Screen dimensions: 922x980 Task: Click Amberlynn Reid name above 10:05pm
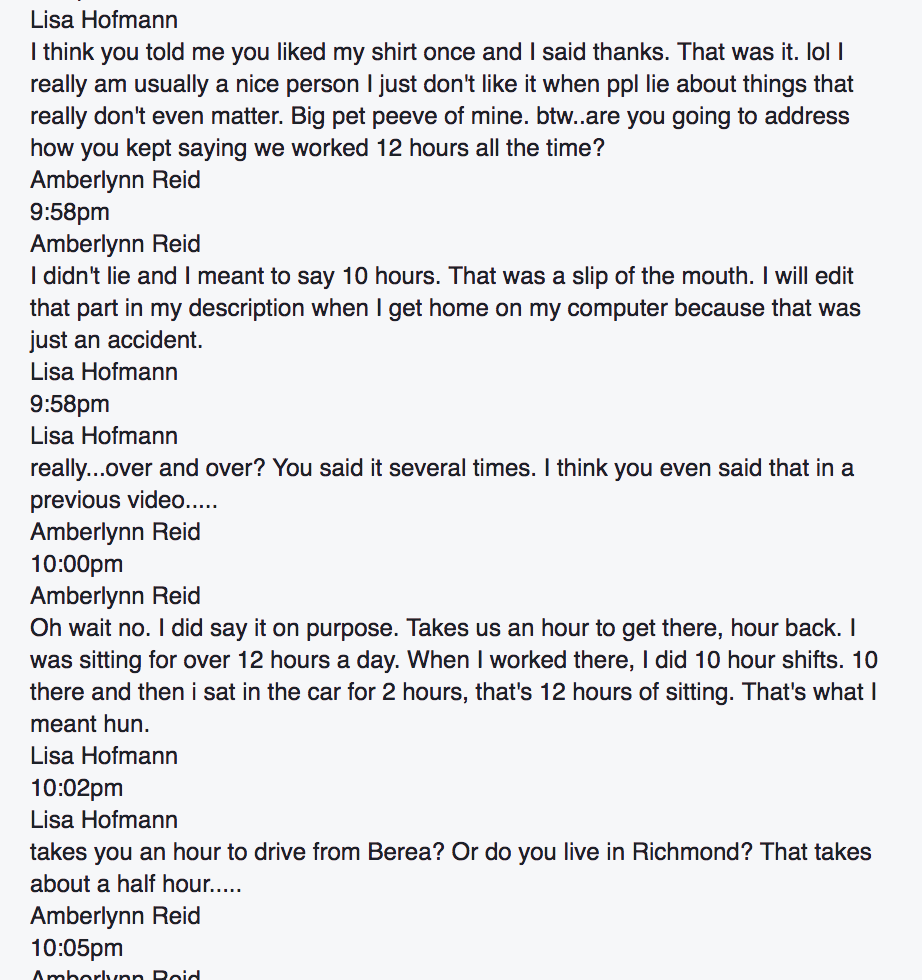pos(115,916)
